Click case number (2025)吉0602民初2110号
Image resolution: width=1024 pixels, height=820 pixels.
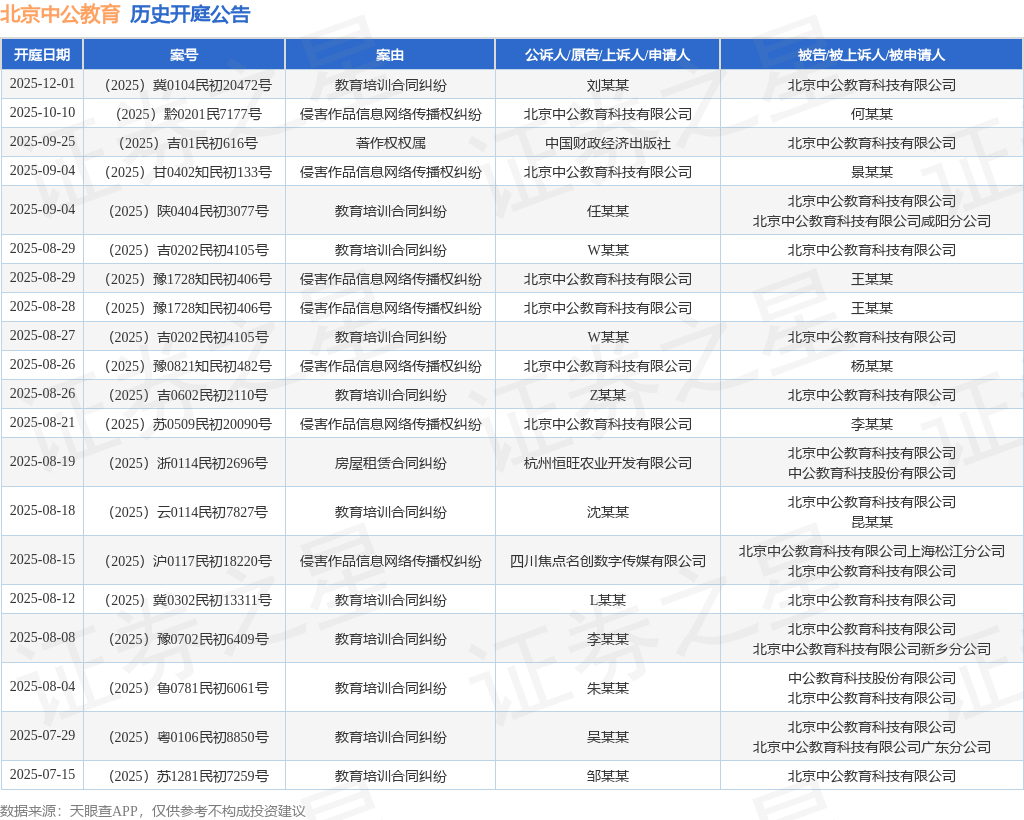(x=187, y=395)
